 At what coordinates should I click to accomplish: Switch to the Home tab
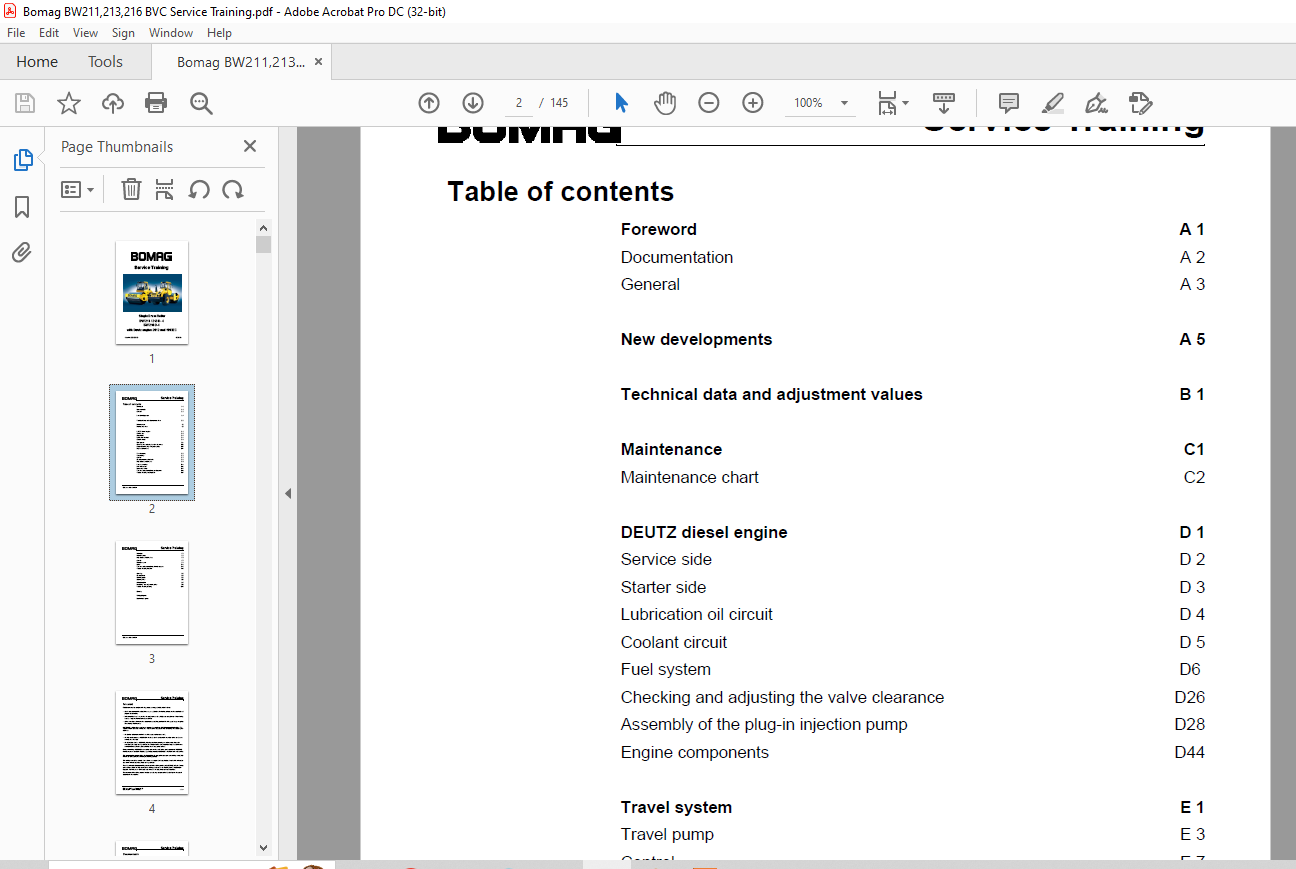click(x=37, y=62)
